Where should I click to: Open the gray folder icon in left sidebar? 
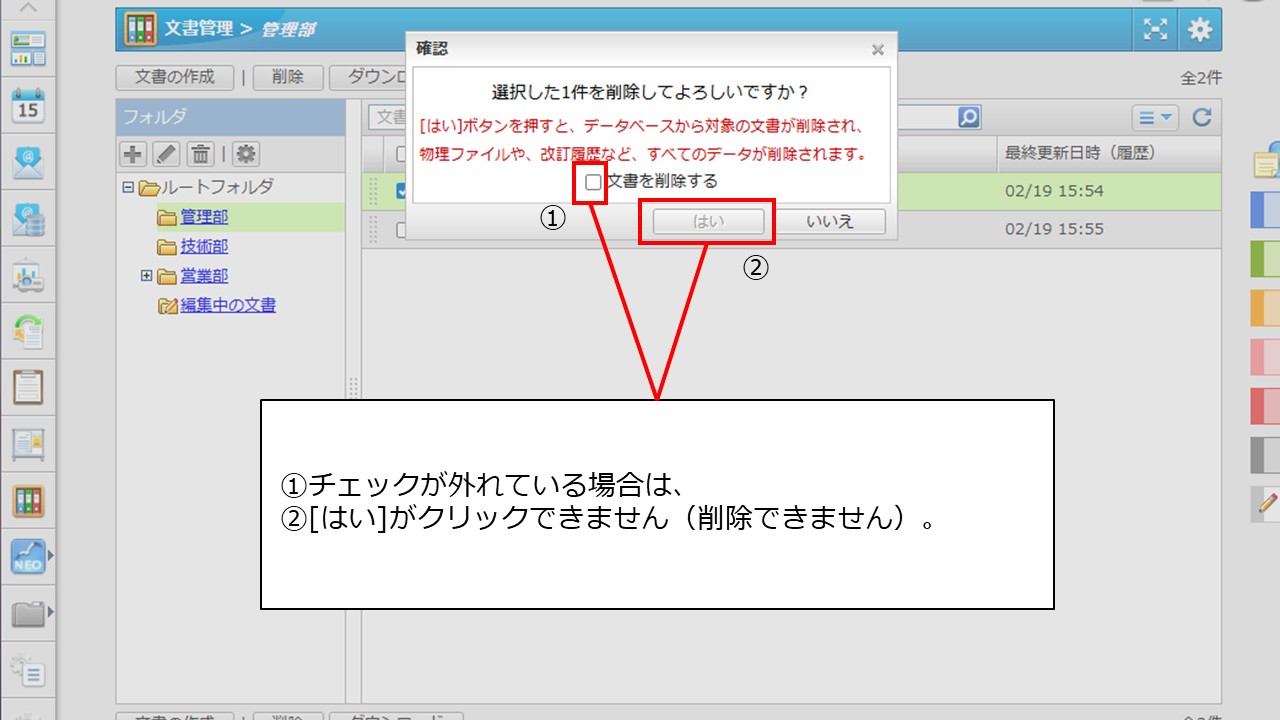click(28, 613)
